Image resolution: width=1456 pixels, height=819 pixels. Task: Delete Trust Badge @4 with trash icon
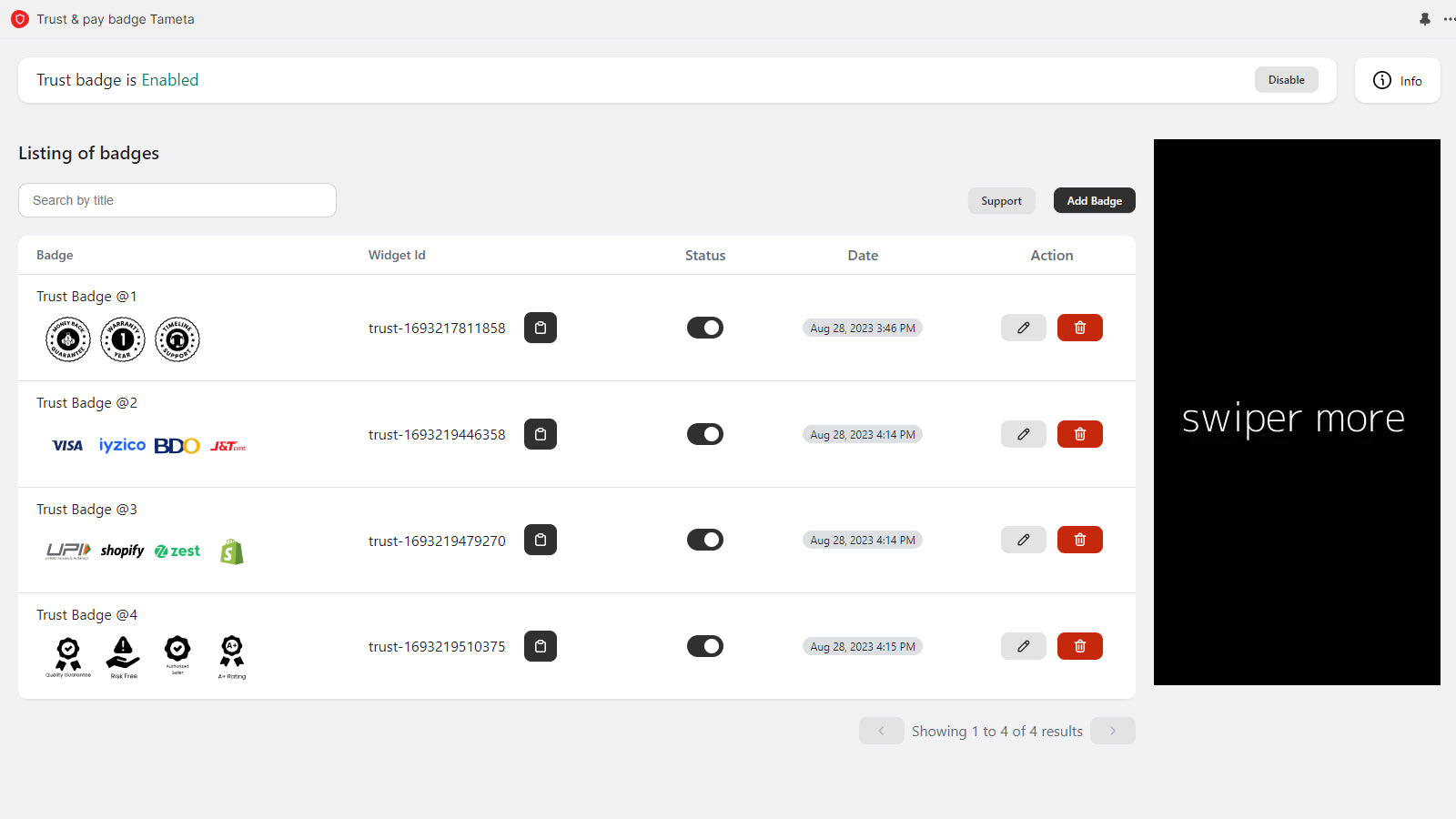tap(1079, 646)
